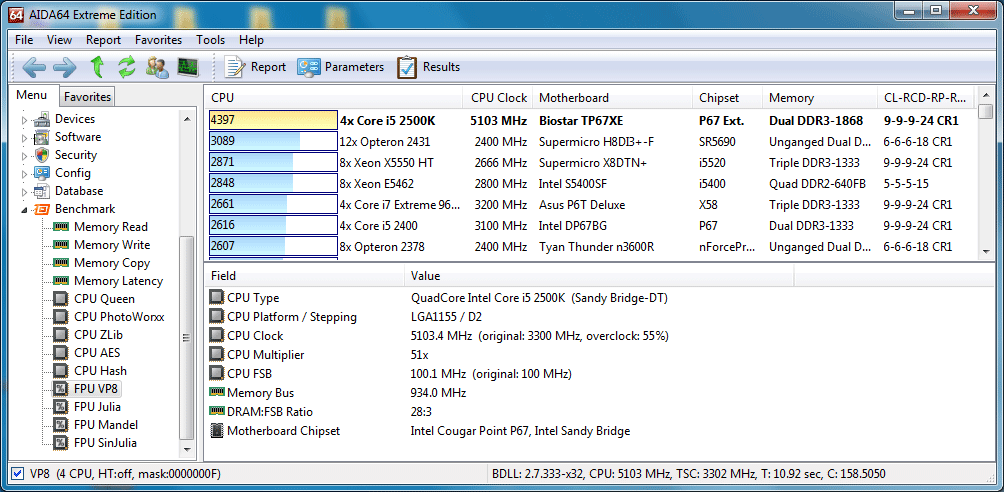Open the File menu

(x=24, y=40)
